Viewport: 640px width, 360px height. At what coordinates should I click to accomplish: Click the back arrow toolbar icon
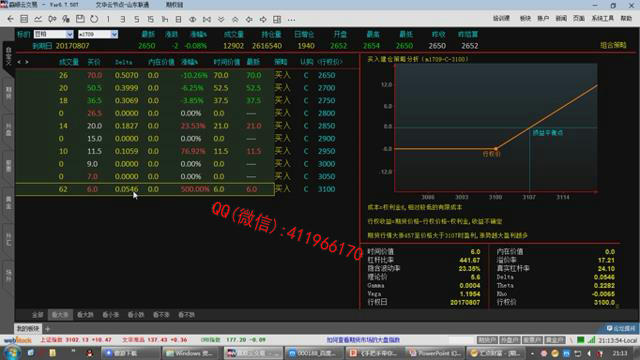point(11,19)
